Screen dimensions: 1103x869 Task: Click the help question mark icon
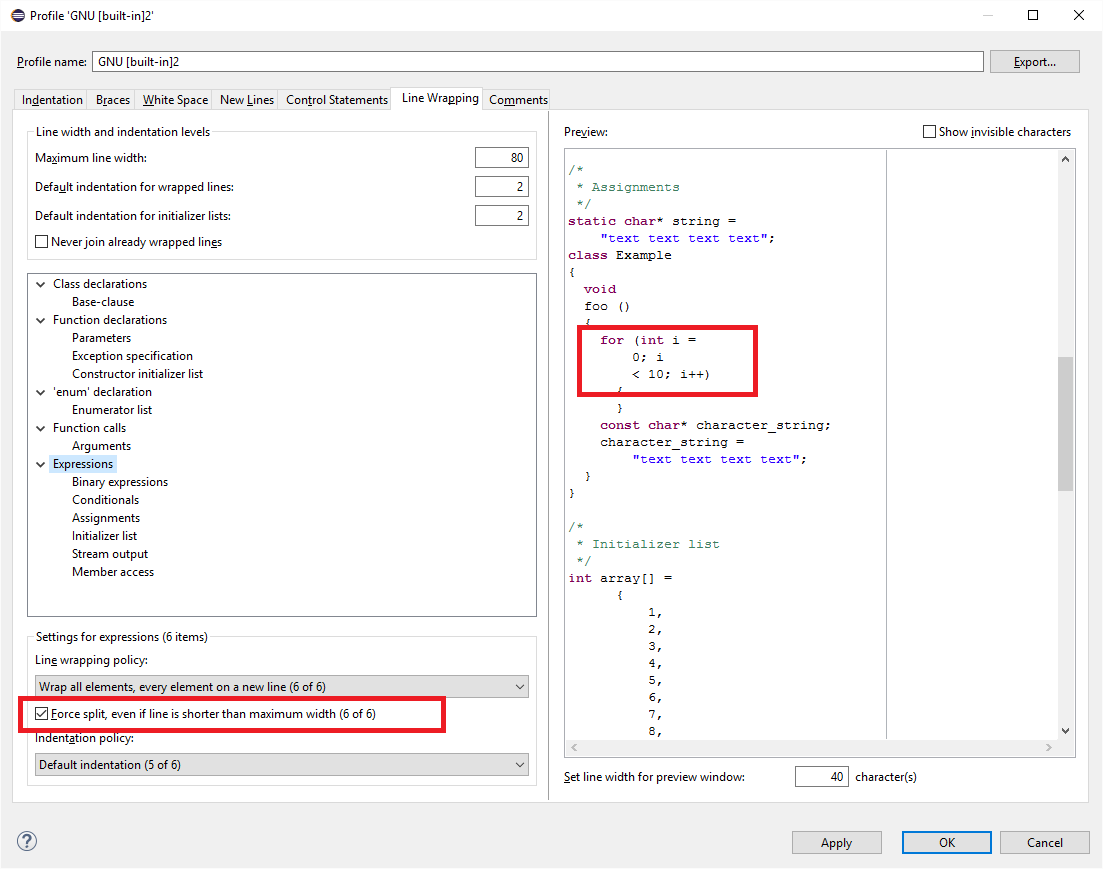(x=27, y=841)
